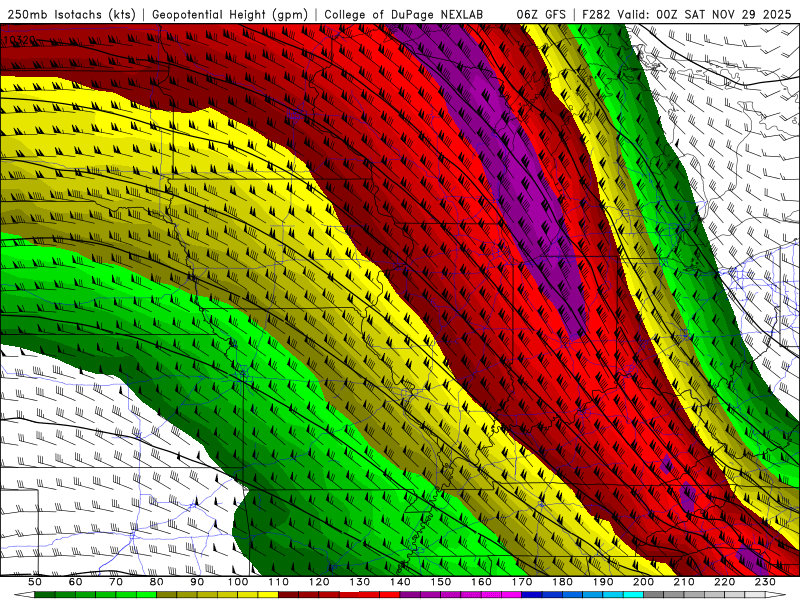Click the 160 value on legend scale
Image resolution: width=800 pixels, height=600 pixels.
pyautogui.click(x=481, y=582)
